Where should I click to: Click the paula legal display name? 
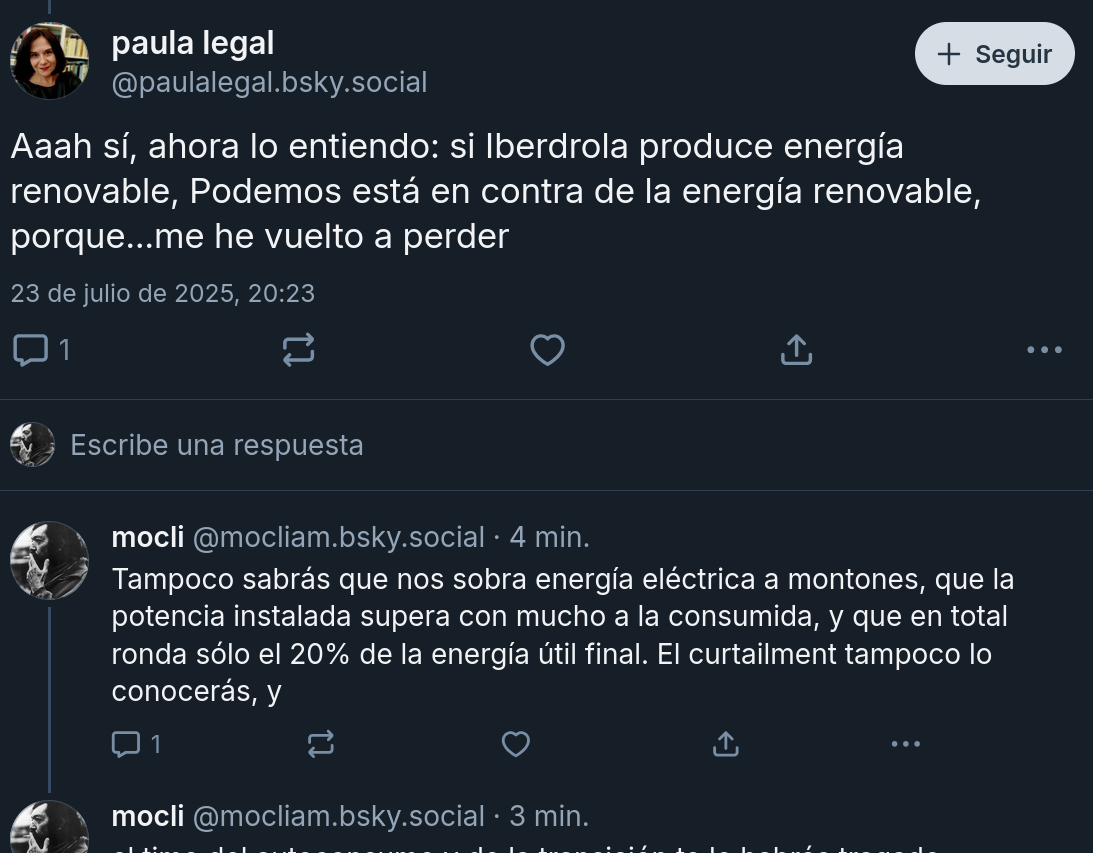tap(193, 43)
